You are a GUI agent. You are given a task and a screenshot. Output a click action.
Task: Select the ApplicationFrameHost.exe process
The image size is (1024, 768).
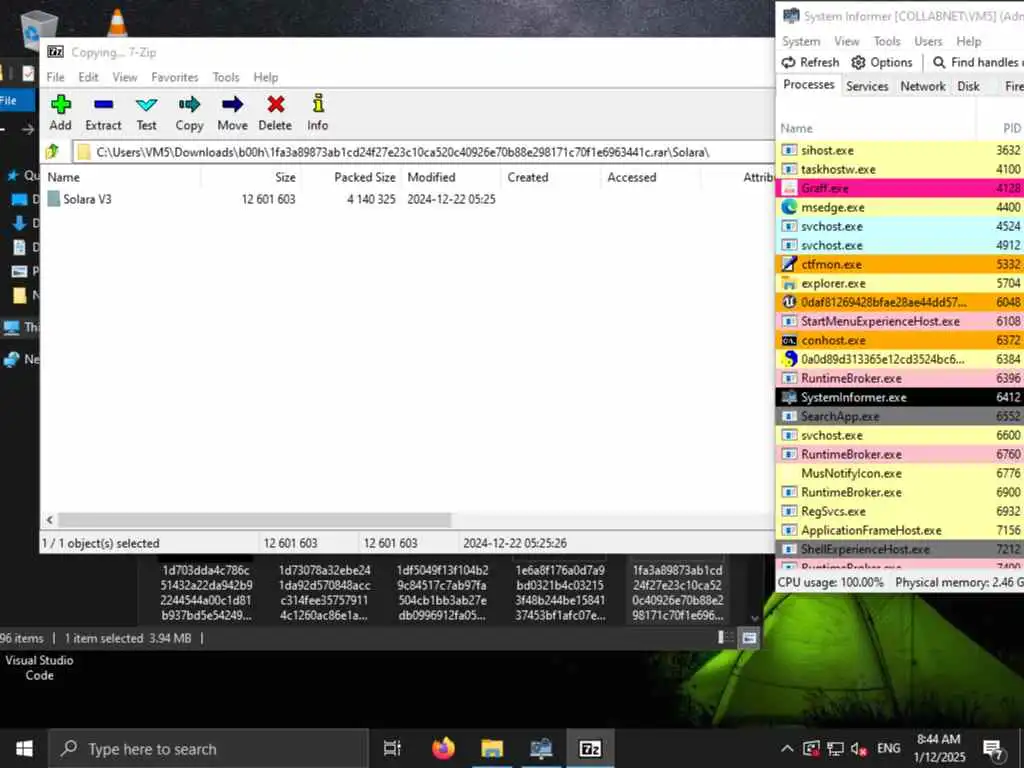click(900, 530)
